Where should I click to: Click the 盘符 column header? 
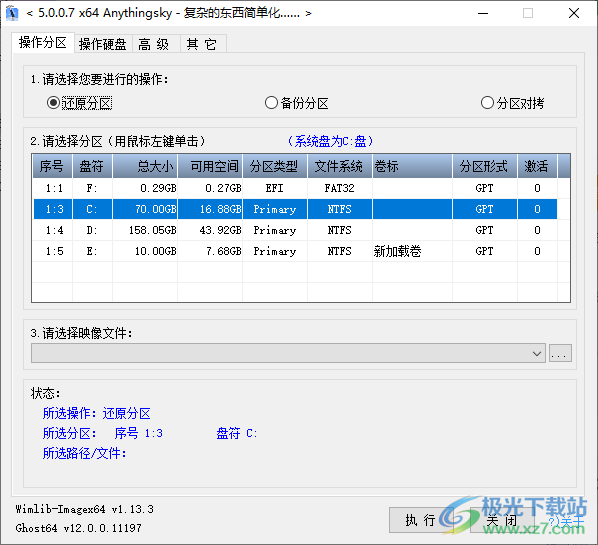92,166
